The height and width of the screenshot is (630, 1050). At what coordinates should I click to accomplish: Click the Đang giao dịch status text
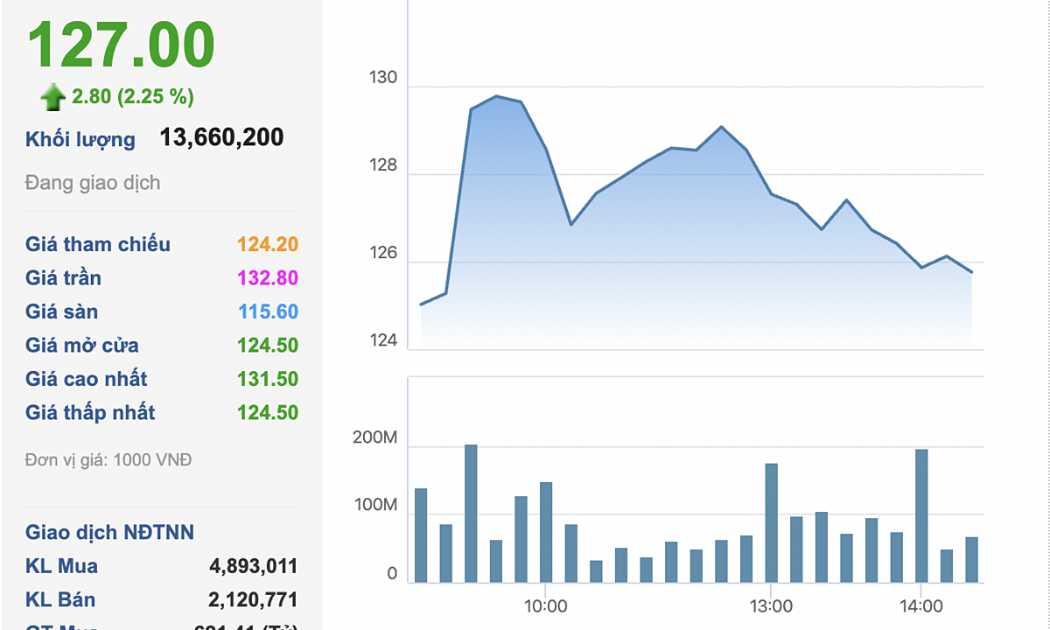click(x=92, y=183)
